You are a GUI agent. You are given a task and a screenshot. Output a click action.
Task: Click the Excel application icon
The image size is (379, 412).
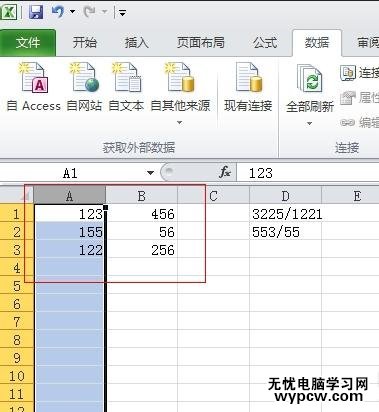click(x=8, y=12)
